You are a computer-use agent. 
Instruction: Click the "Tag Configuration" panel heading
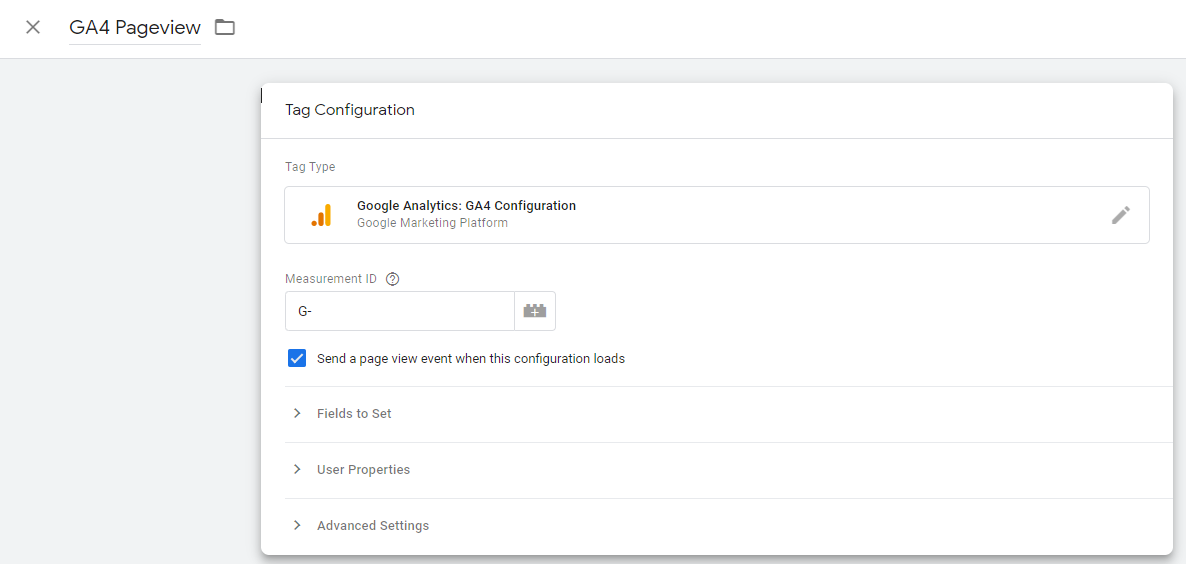click(350, 110)
